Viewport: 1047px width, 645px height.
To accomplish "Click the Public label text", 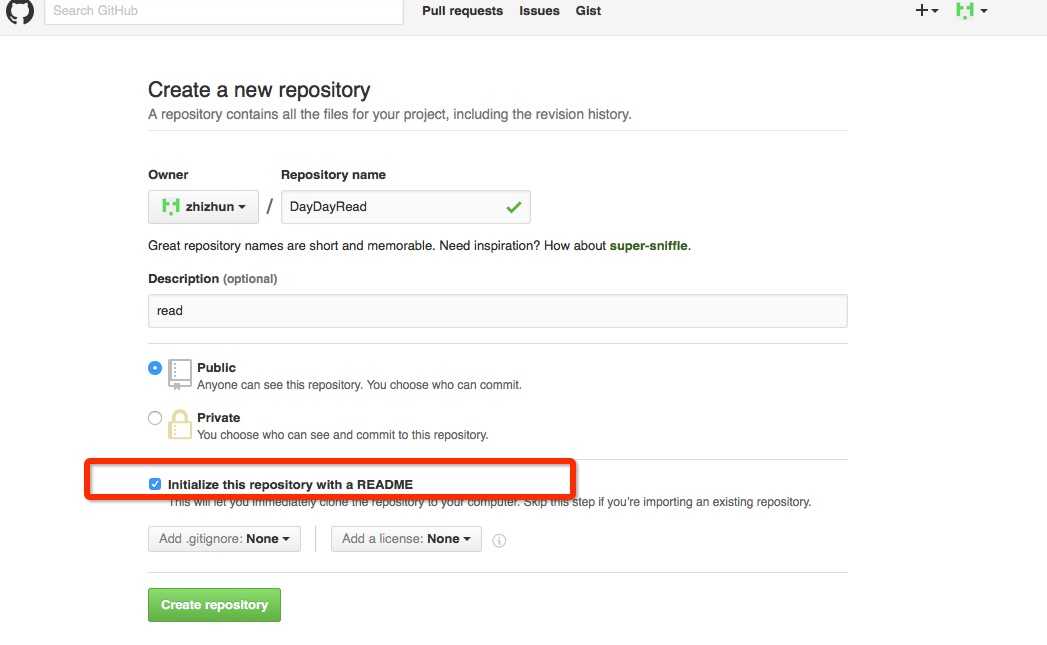I will [x=216, y=368].
